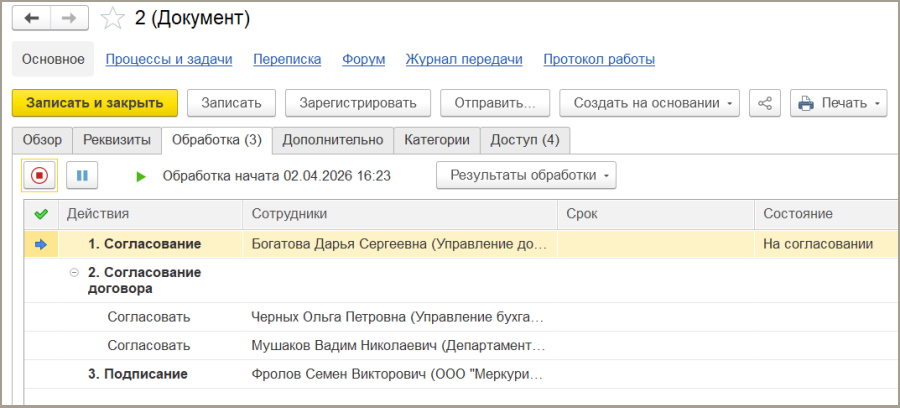Select the 'Обработка (3)' tab
The height and width of the screenshot is (408, 900).
(217, 140)
